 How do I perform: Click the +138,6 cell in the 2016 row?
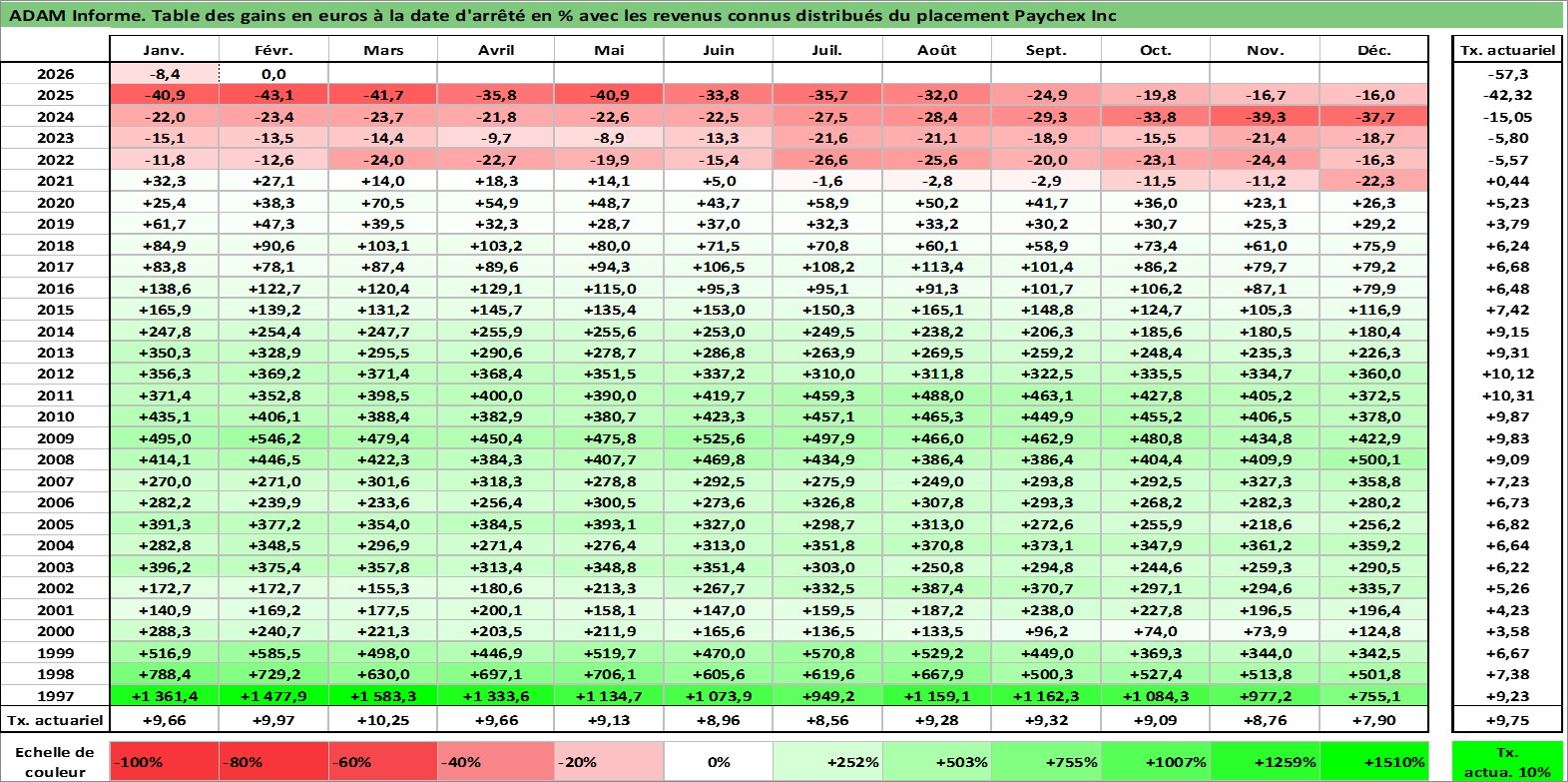(164, 289)
